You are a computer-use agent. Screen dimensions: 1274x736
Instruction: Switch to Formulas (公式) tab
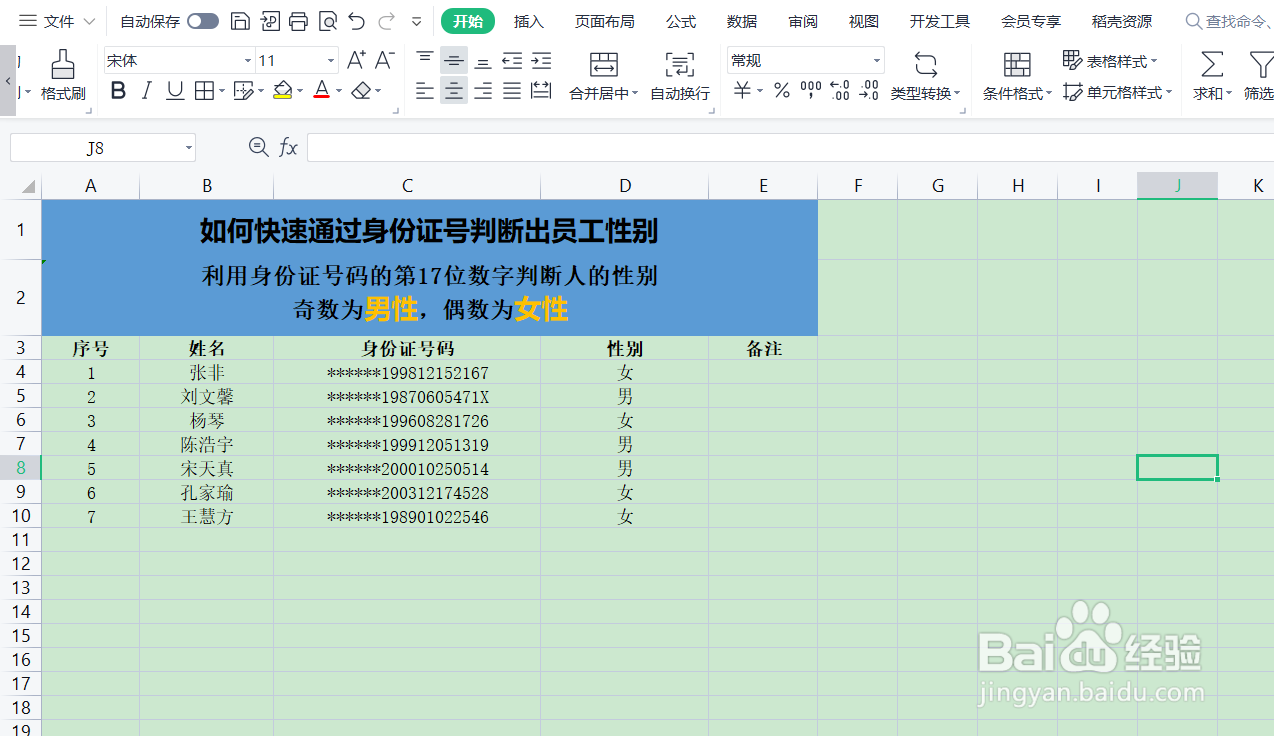pyautogui.click(x=681, y=21)
